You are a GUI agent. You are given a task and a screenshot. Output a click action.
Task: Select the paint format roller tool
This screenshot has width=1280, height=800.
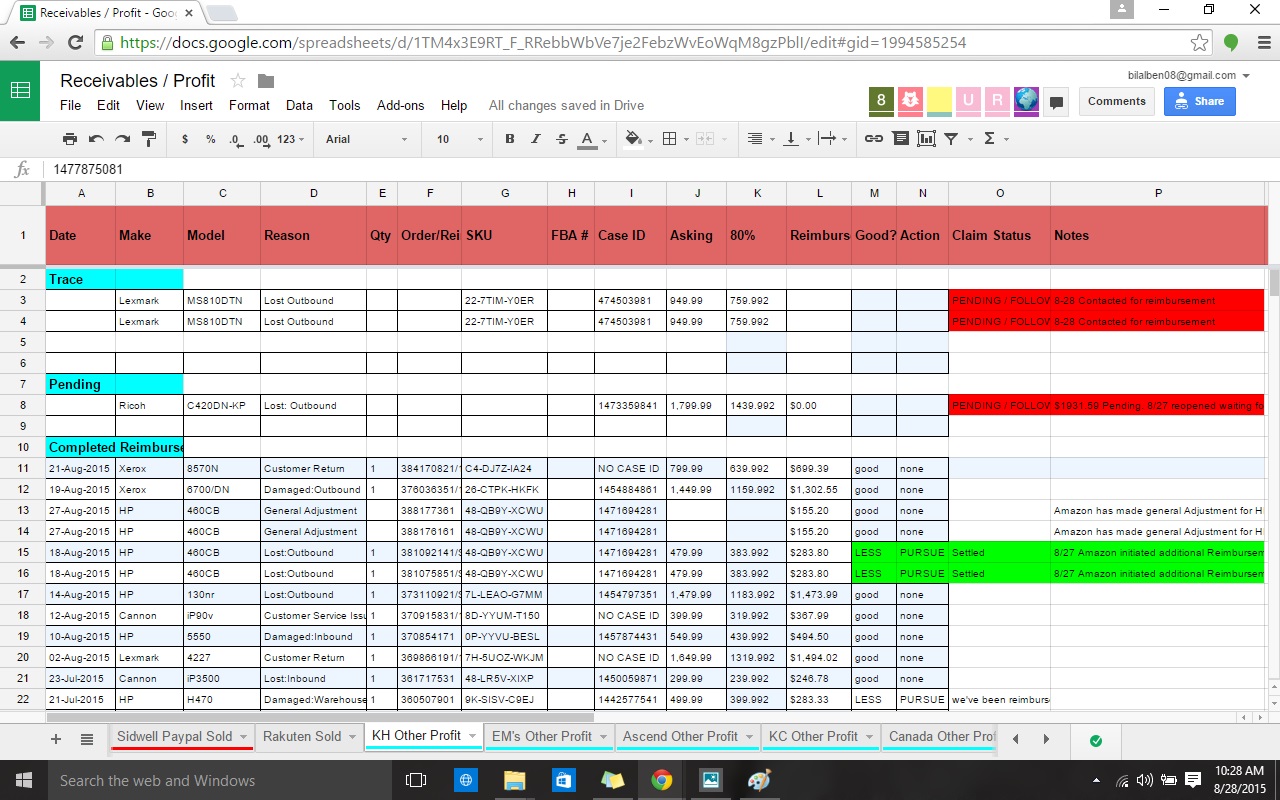tap(149, 139)
